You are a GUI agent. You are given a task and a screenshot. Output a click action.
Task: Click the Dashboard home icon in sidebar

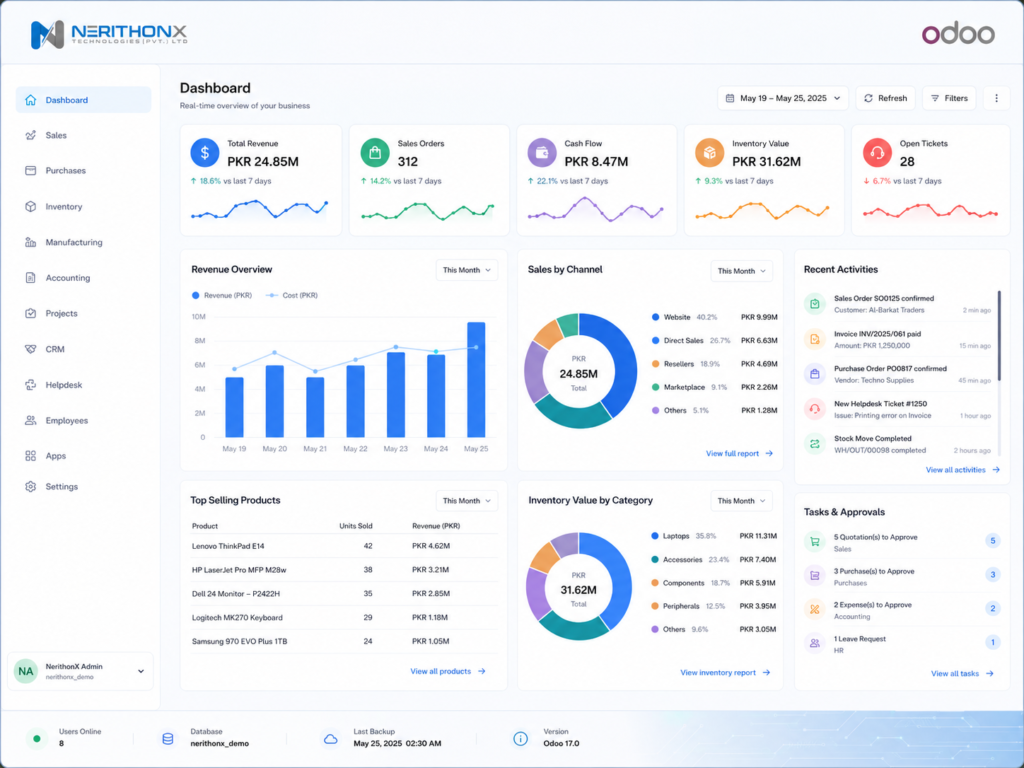[x=30, y=100]
